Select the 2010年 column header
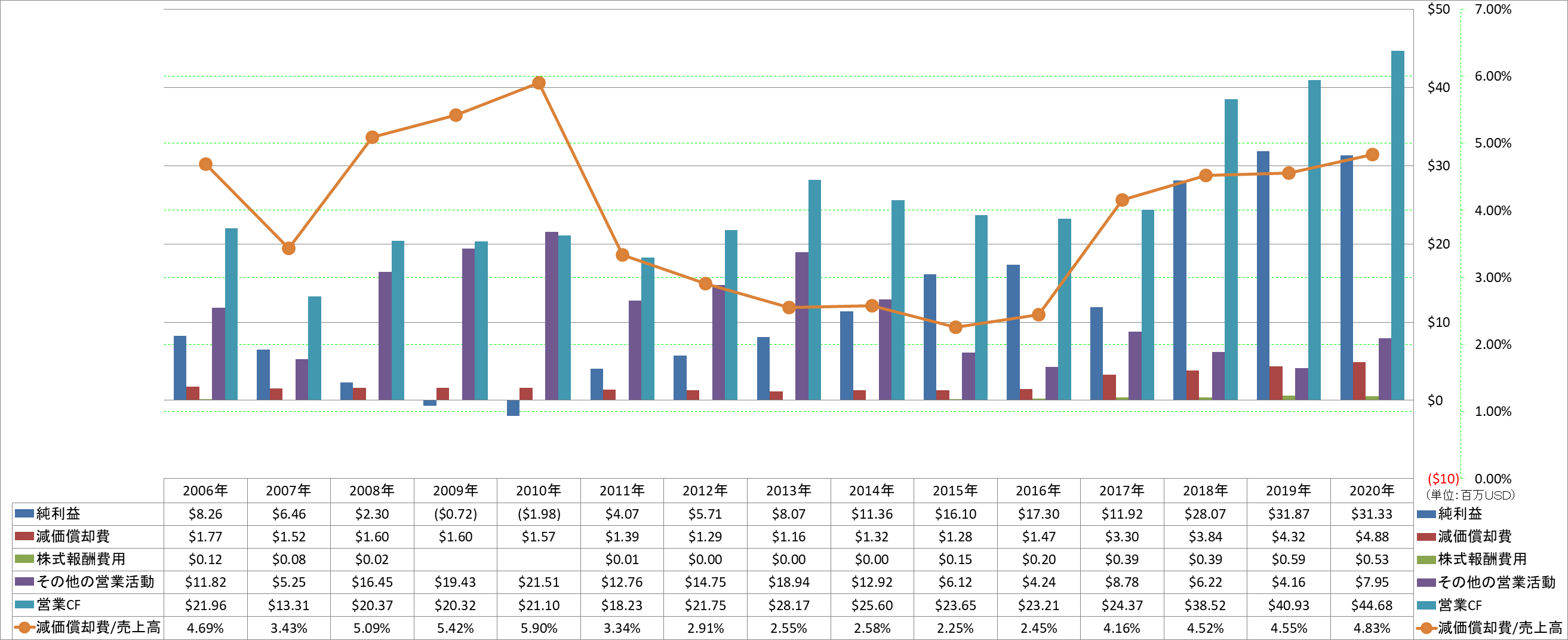Screen dimensions: 1568x640 (539, 490)
